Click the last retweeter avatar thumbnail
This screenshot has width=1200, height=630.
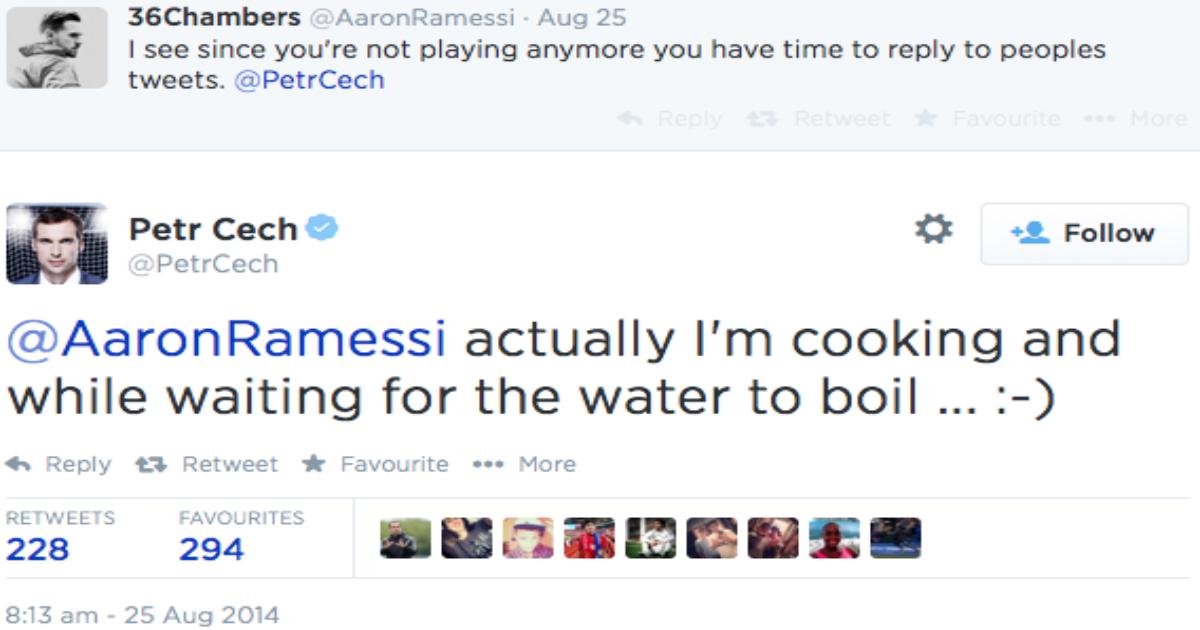coord(895,538)
